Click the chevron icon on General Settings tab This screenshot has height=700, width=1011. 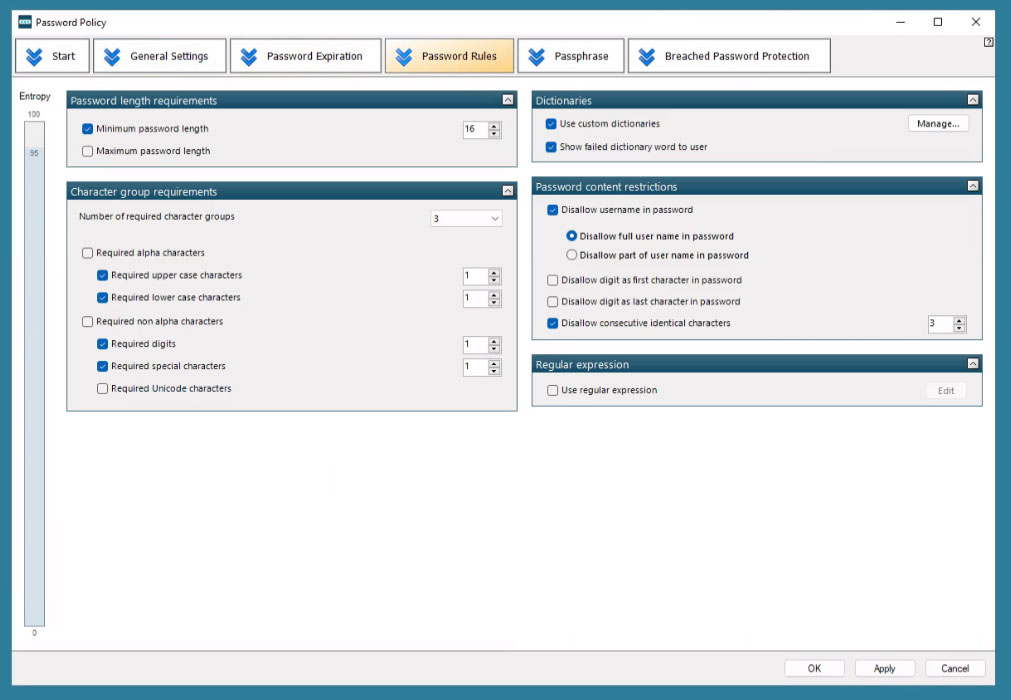[x=112, y=57]
